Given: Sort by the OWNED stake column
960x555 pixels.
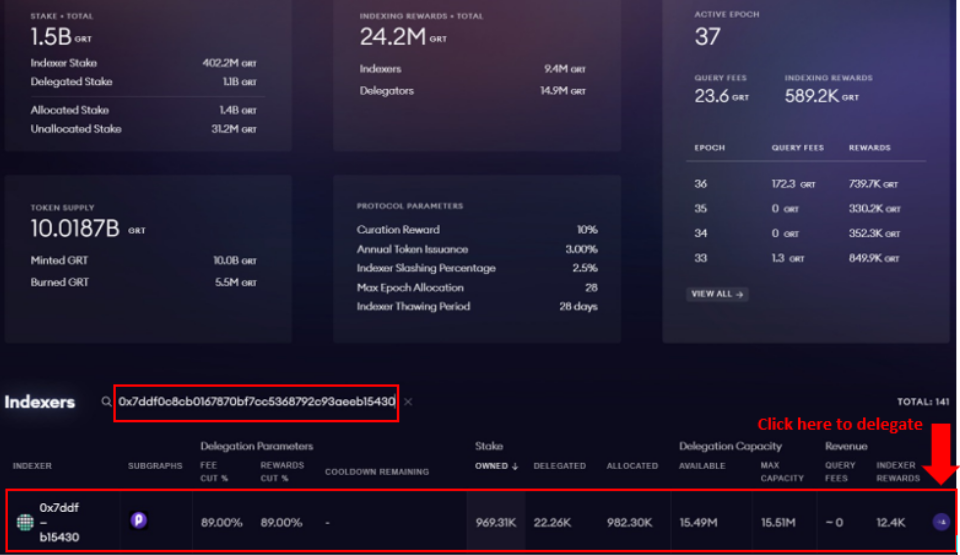Looking at the screenshot, I should (497, 466).
